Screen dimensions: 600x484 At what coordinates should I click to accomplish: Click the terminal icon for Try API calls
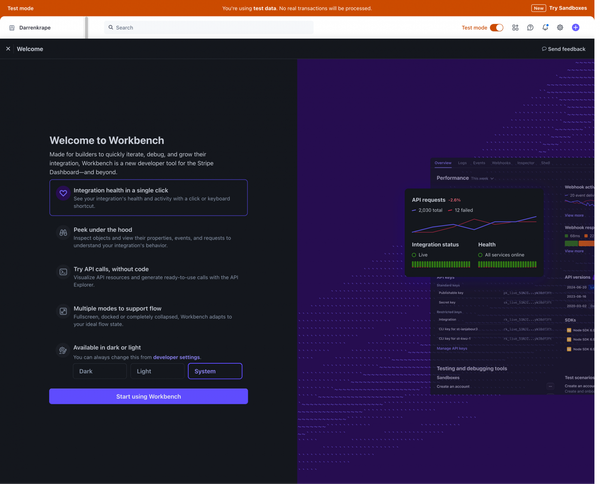coord(63,272)
